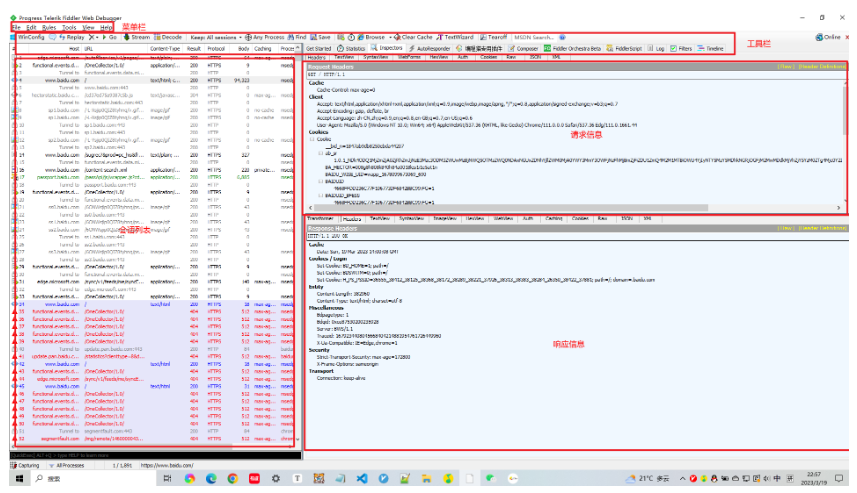Click the MSDN Search input field
Screen dimensions: 857x493
(534, 37)
